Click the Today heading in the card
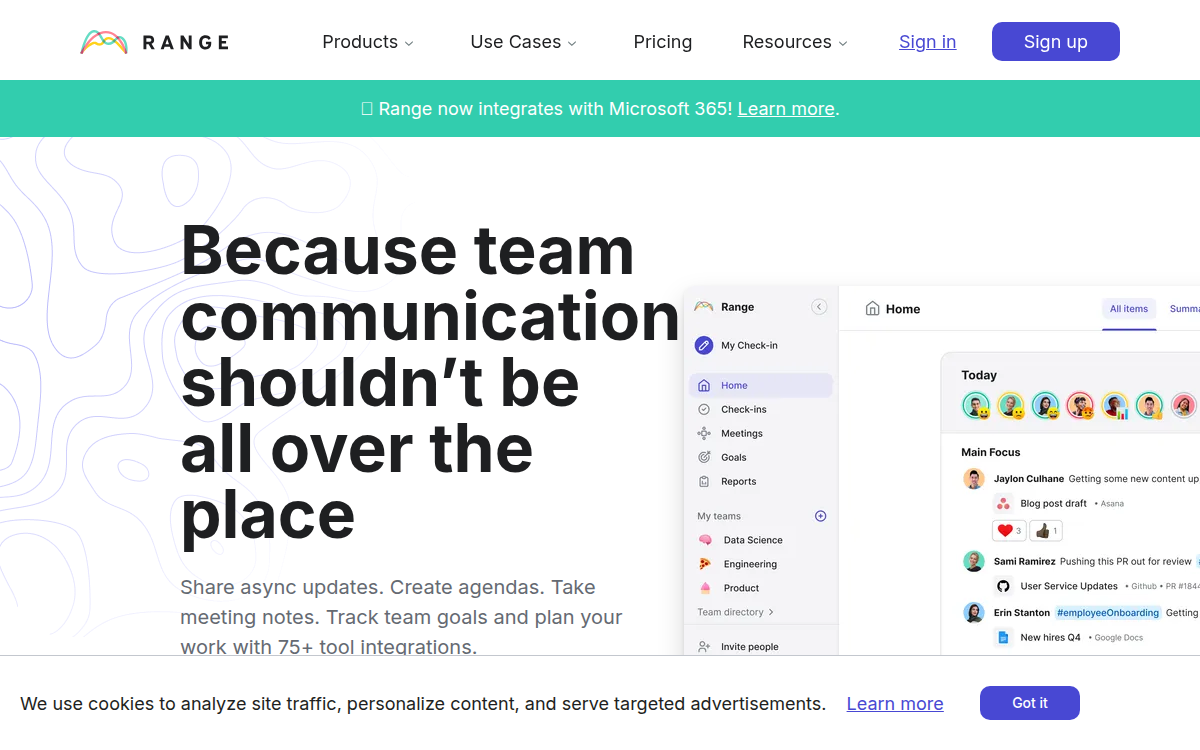The image size is (1200, 750). point(979,375)
